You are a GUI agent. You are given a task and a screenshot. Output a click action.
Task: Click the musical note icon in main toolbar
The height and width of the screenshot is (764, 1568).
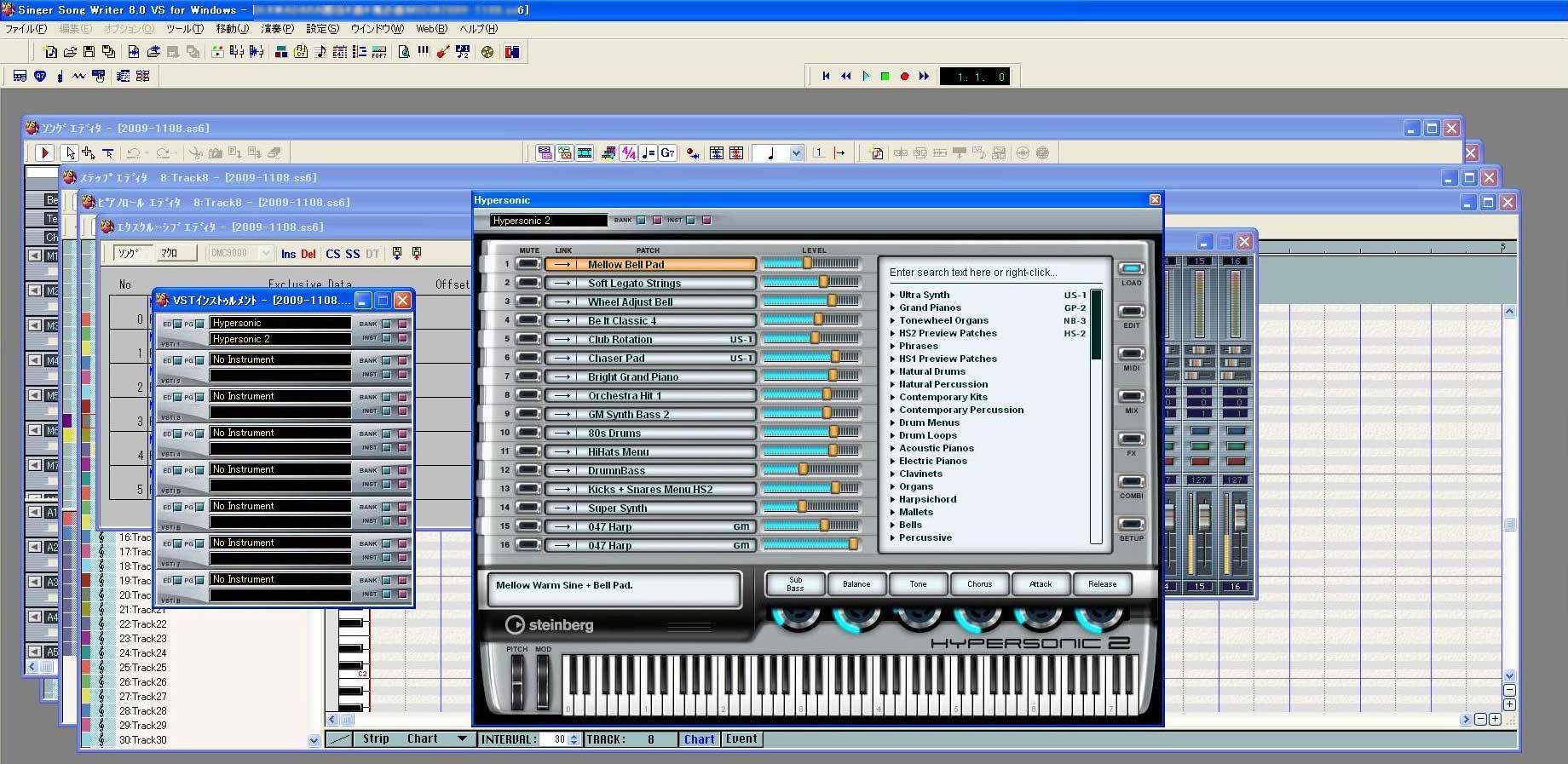tap(320, 52)
